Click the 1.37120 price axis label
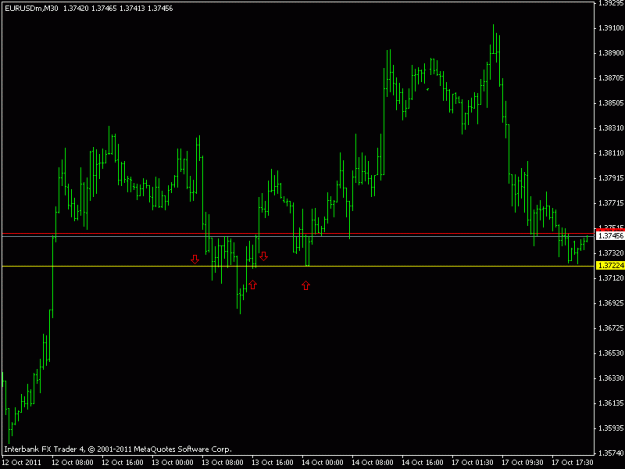 tap(611, 278)
